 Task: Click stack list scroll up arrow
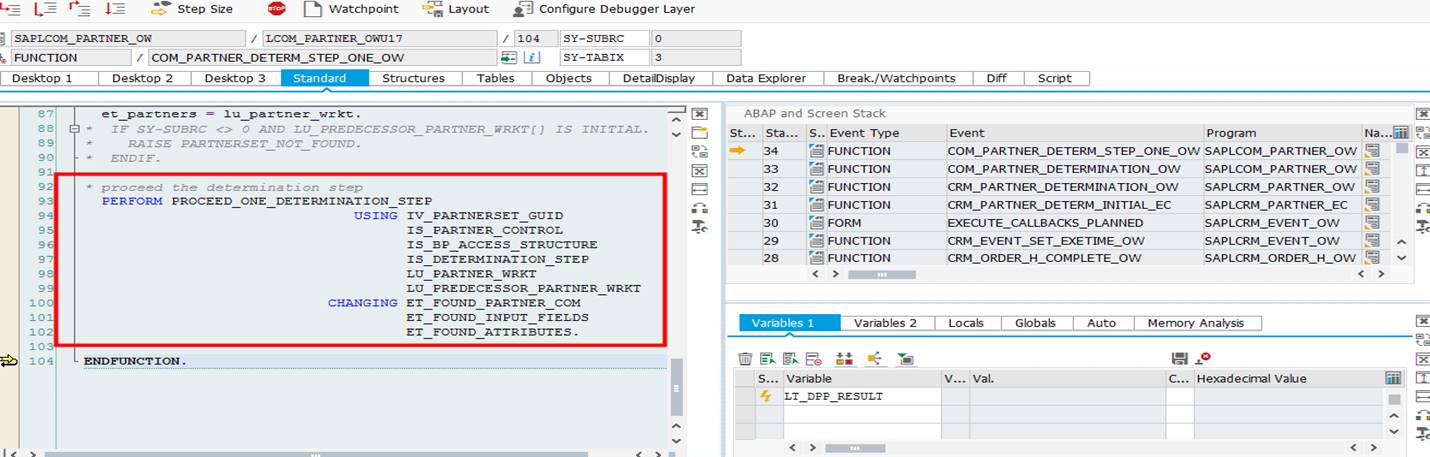[x=1402, y=241]
